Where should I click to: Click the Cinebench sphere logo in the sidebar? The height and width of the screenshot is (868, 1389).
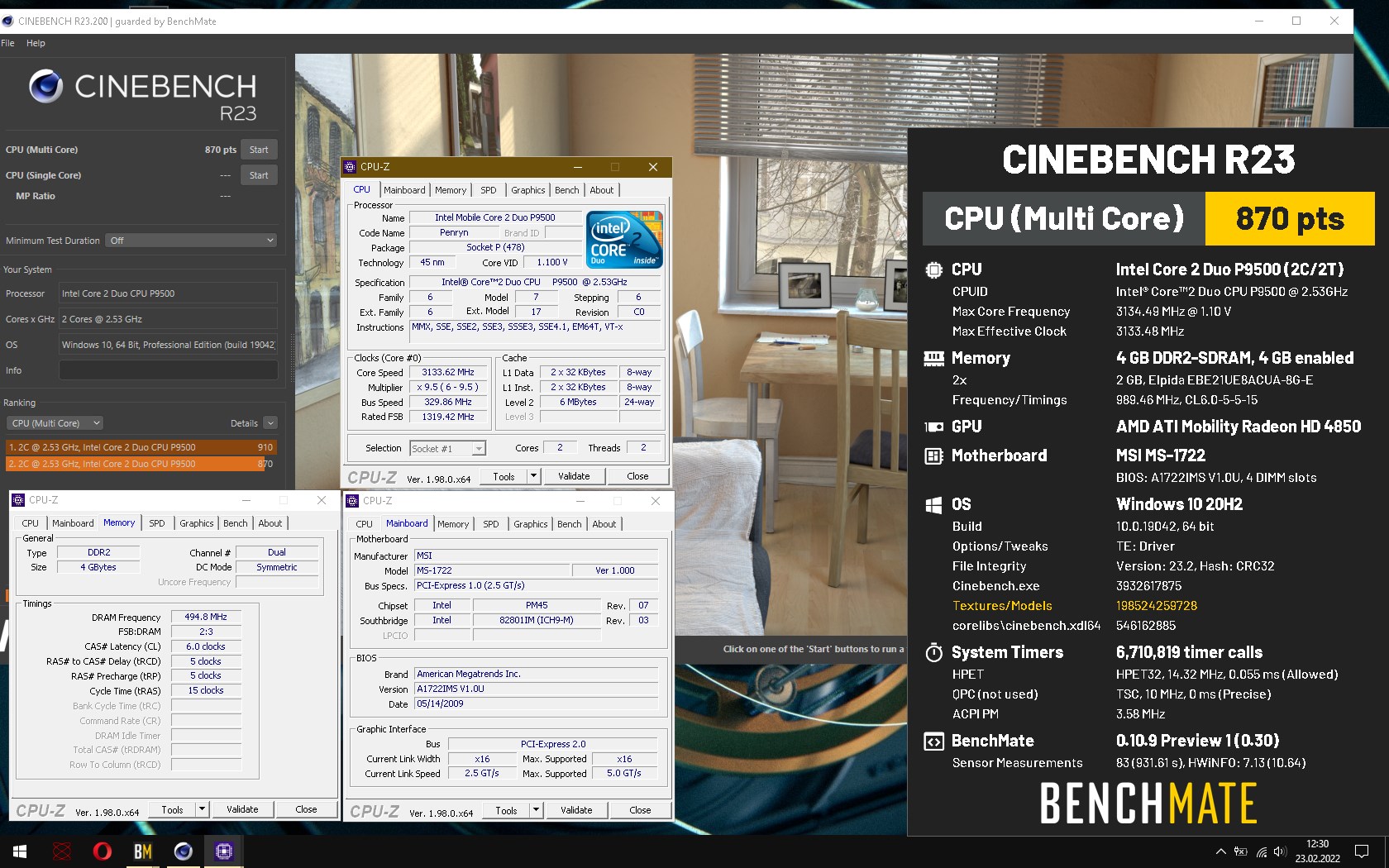coord(45,86)
